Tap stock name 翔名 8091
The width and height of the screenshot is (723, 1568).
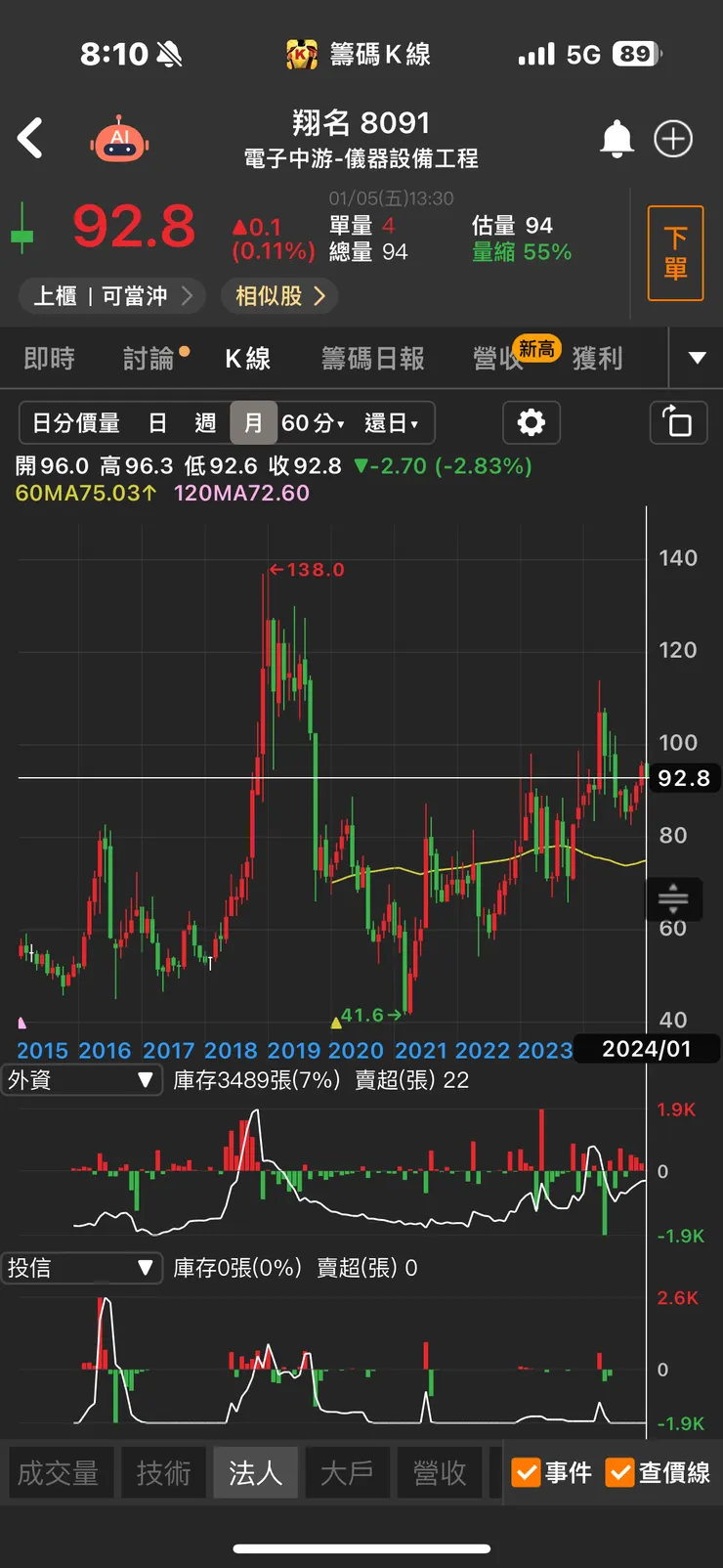click(361, 122)
